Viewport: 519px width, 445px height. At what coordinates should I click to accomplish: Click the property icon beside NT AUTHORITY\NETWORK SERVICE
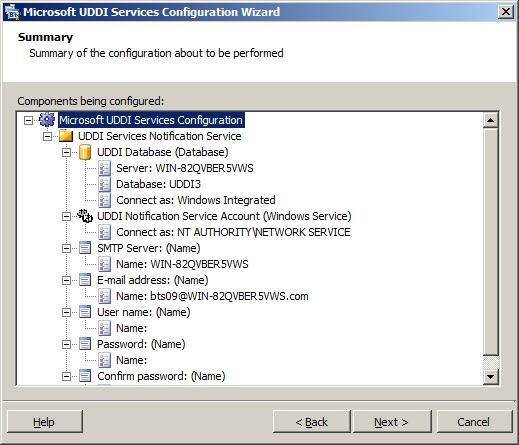tap(104, 232)
